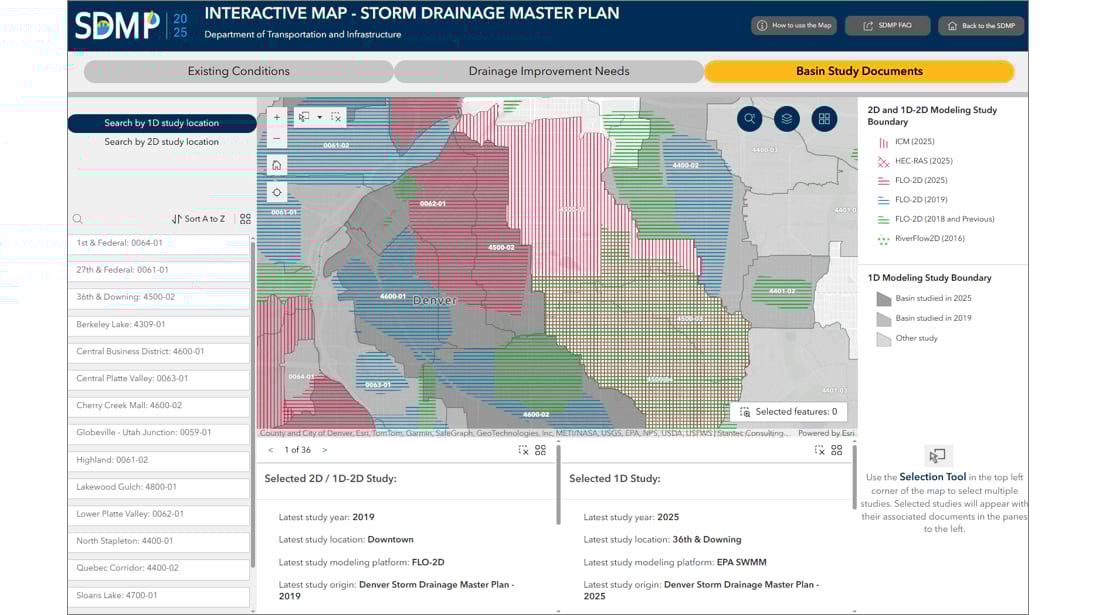
Task: Select Search by 2D study location
Action: tap(162, 142)
